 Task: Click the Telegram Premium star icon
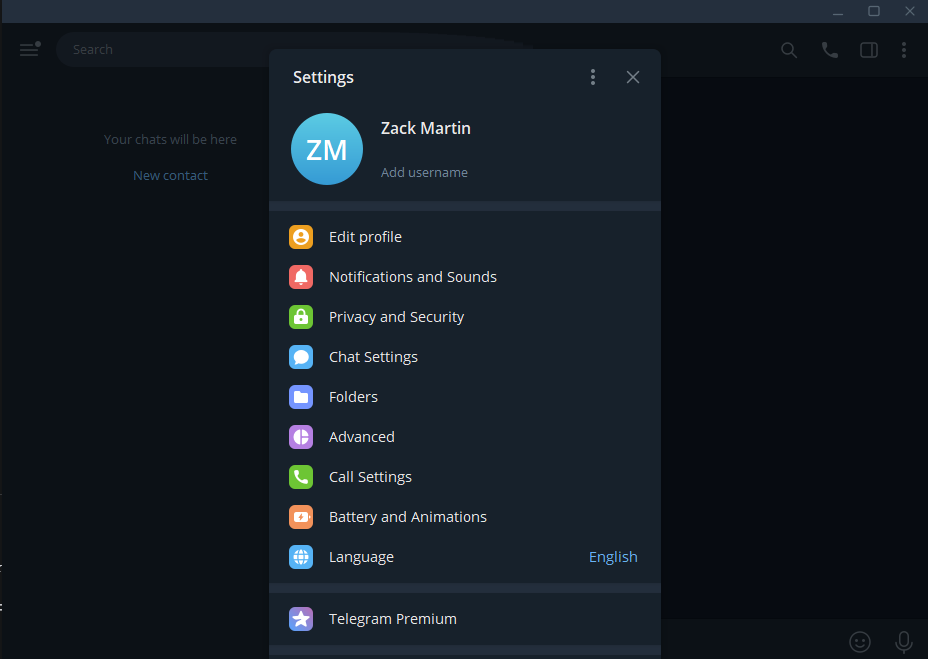point(301,619)
